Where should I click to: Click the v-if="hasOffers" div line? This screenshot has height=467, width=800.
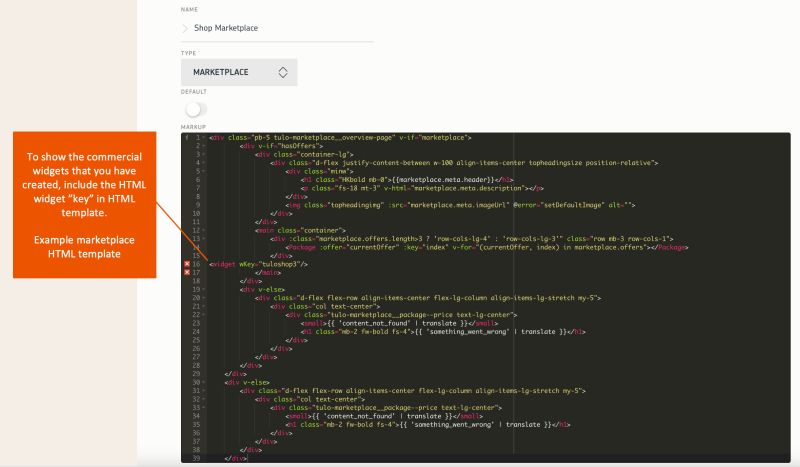click(x=281, y=146)
